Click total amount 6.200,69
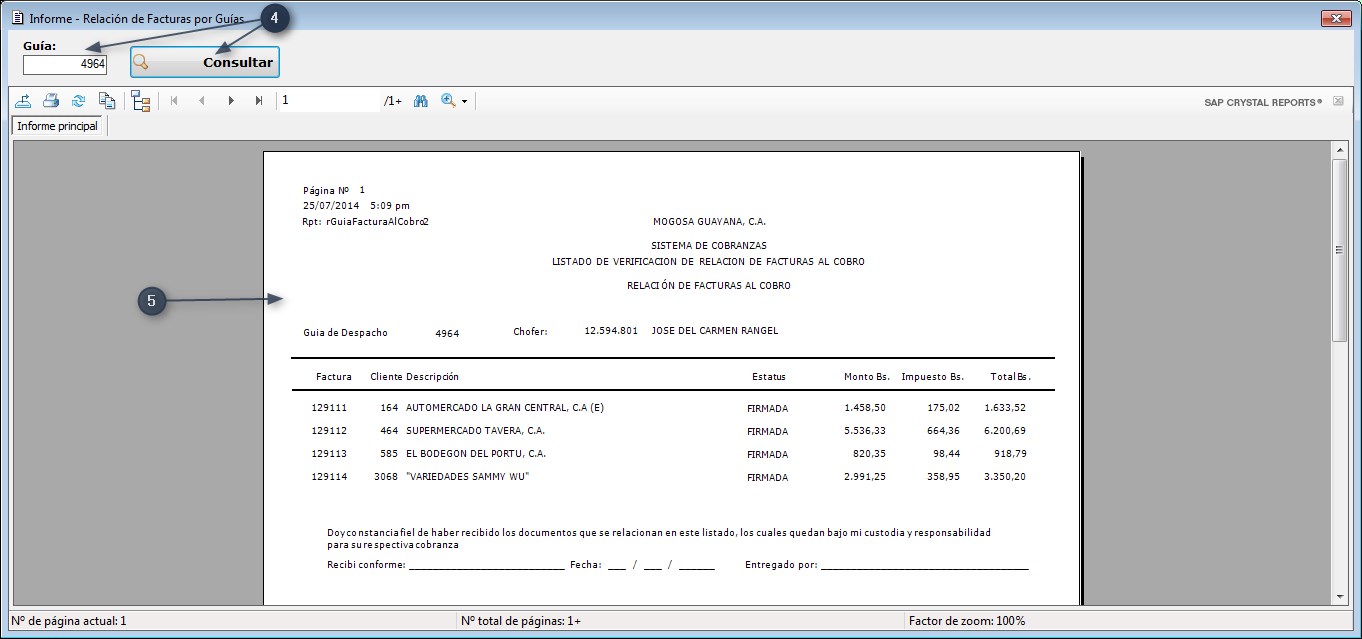The height and width of the screenshot is (639, 1362). point(1005,431)
